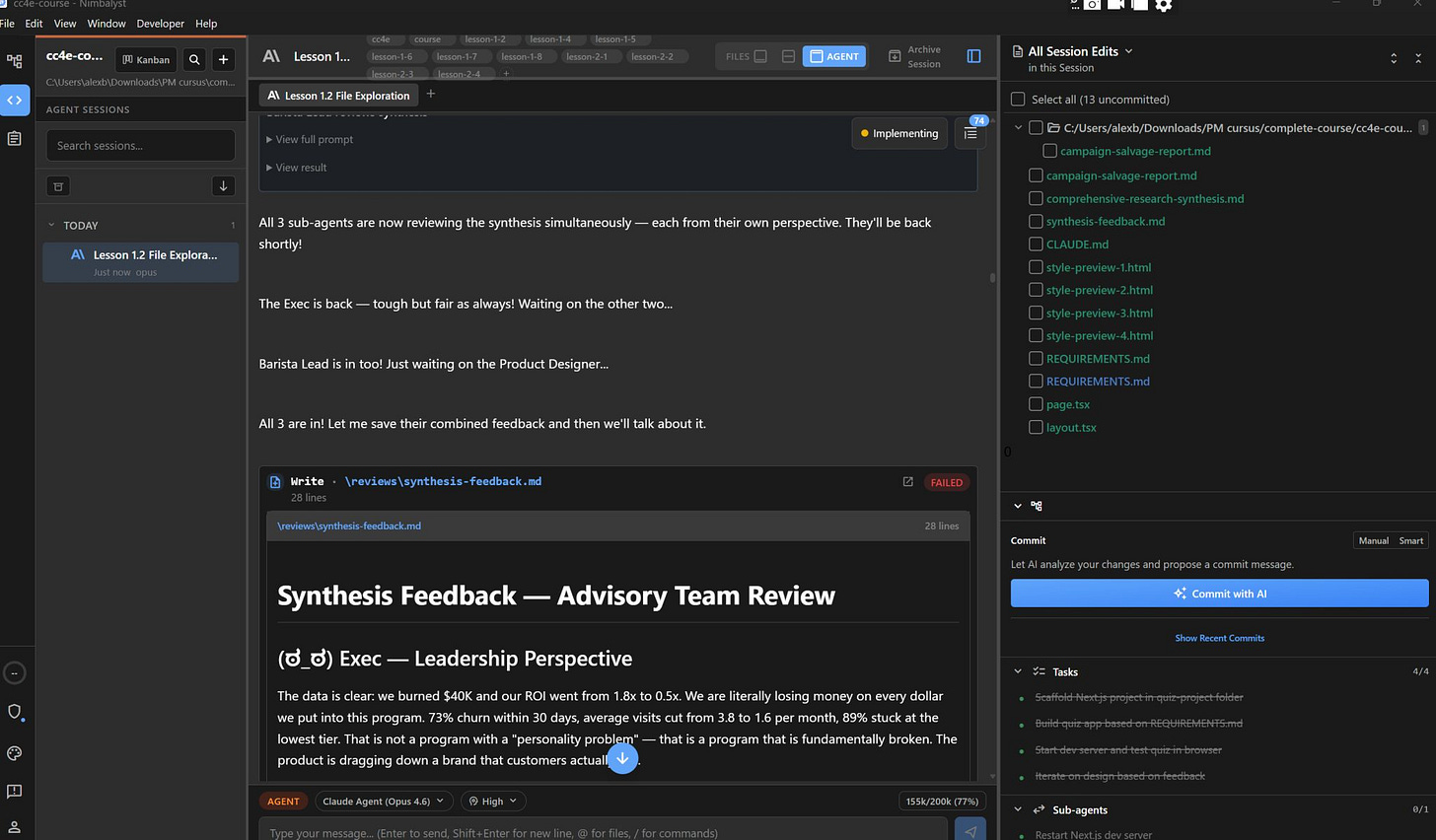Add a new tab next to Lesson 1.2 tab
This screenshot has width=1436, height=840.
[x=430, y=95]
